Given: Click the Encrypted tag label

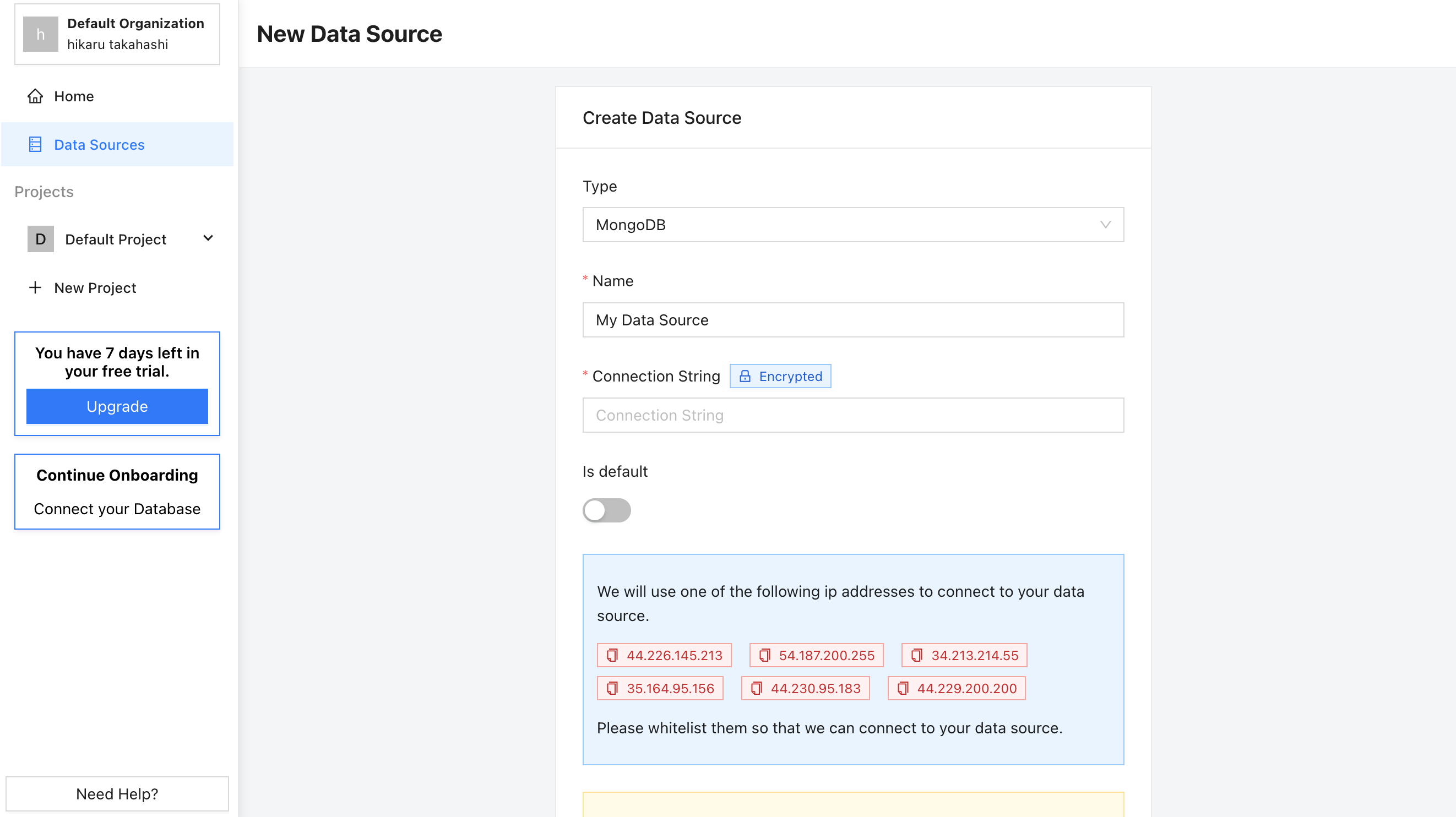Looking at the screenshot, I should pos(780,377).
